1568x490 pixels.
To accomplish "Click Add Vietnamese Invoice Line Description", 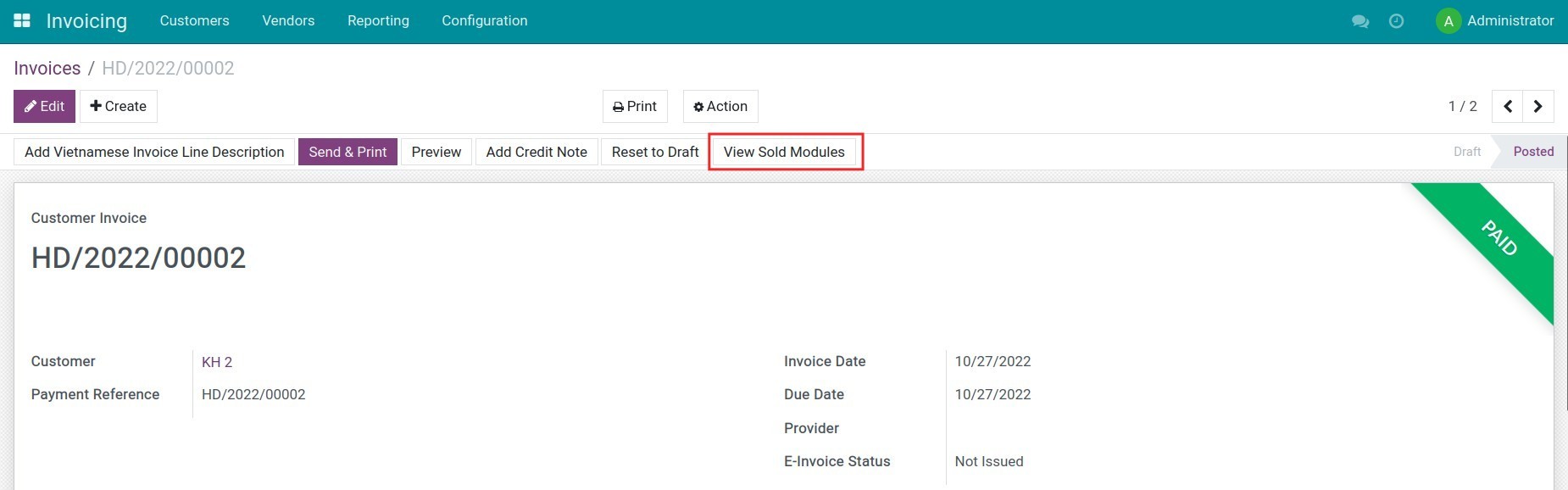I will tap(154, 152).
